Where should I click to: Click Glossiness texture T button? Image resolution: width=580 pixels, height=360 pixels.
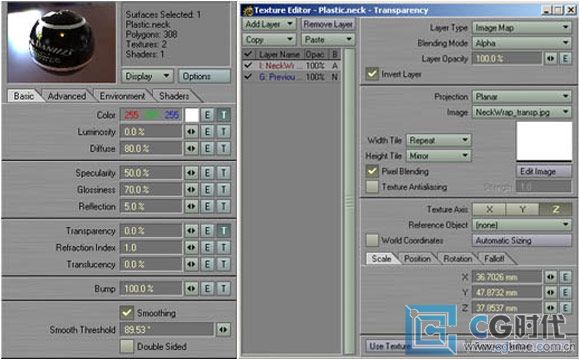223,189
